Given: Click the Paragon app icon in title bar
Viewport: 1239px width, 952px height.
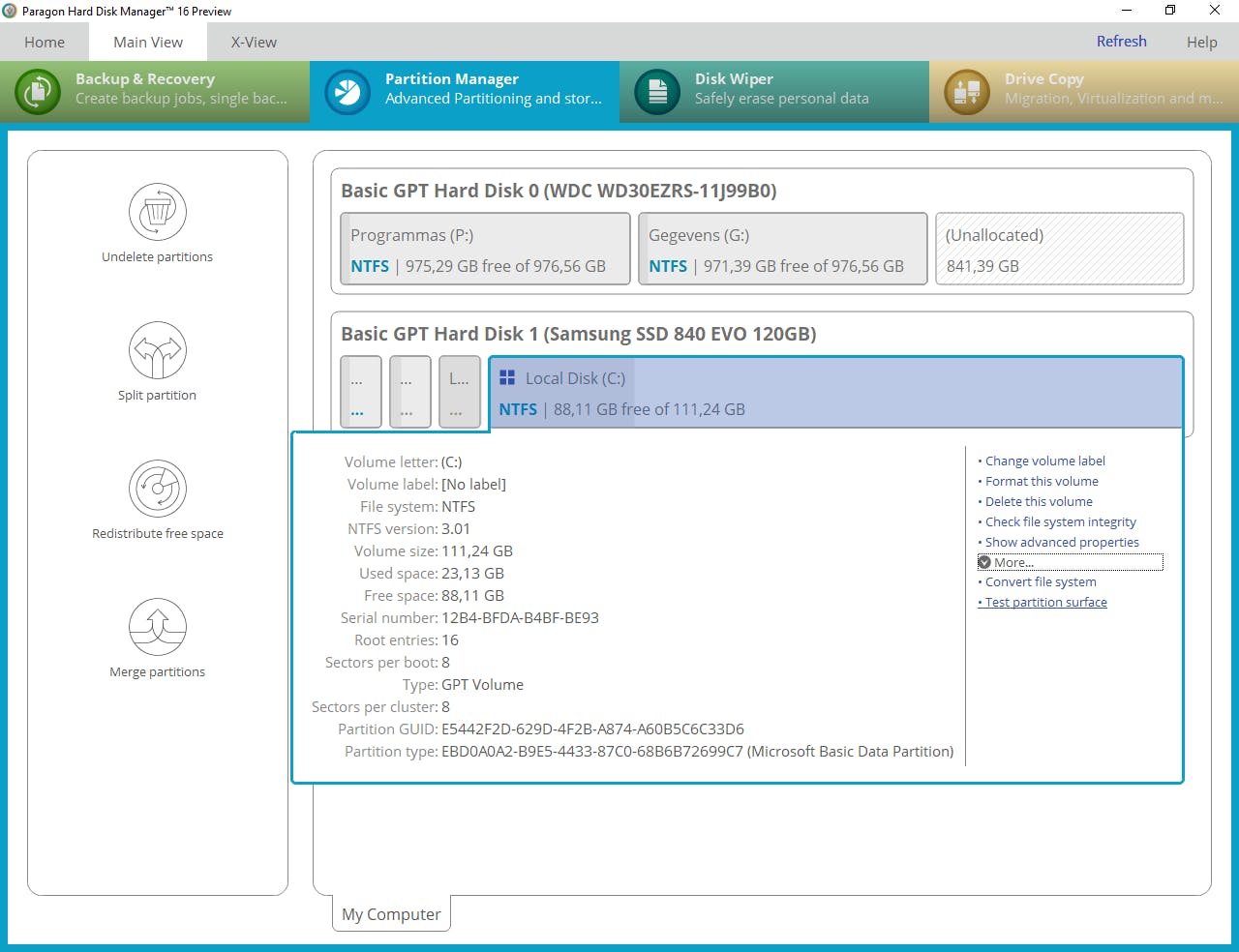Looking at the screenshot, I should click(x=10, y=11).
